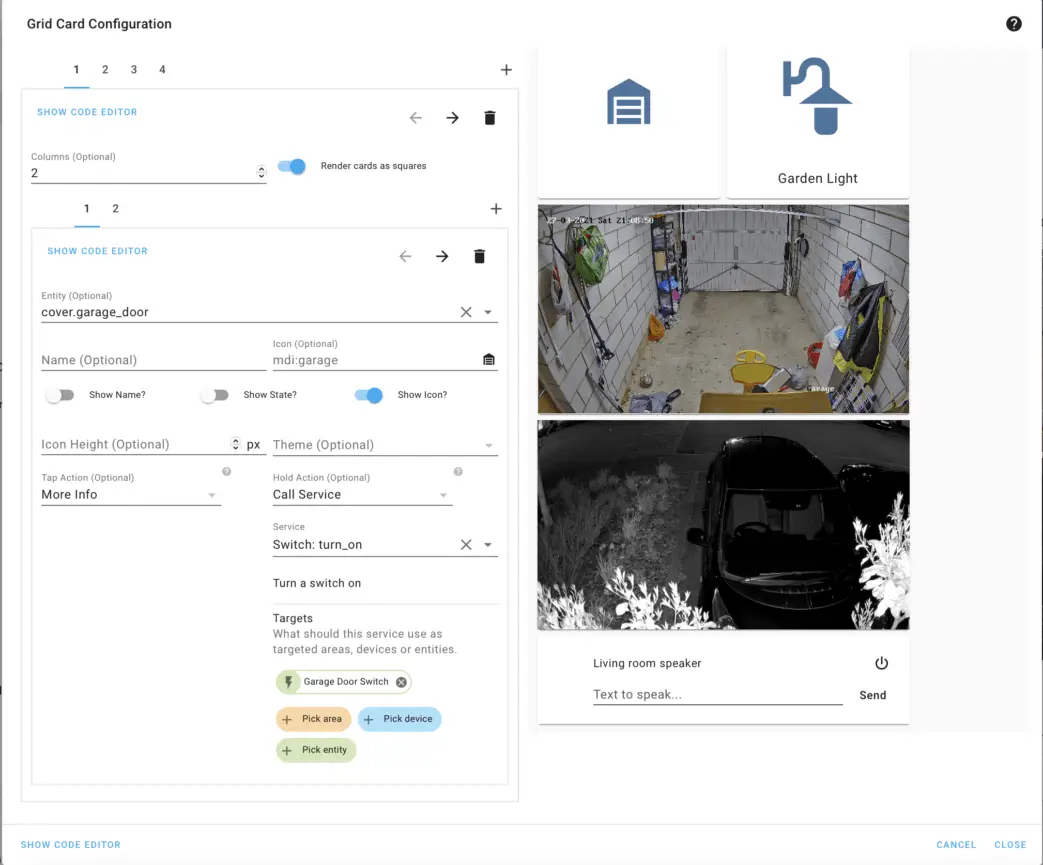Move the card right with the arrow
The image size is (1043, 865).
[452, 117]
